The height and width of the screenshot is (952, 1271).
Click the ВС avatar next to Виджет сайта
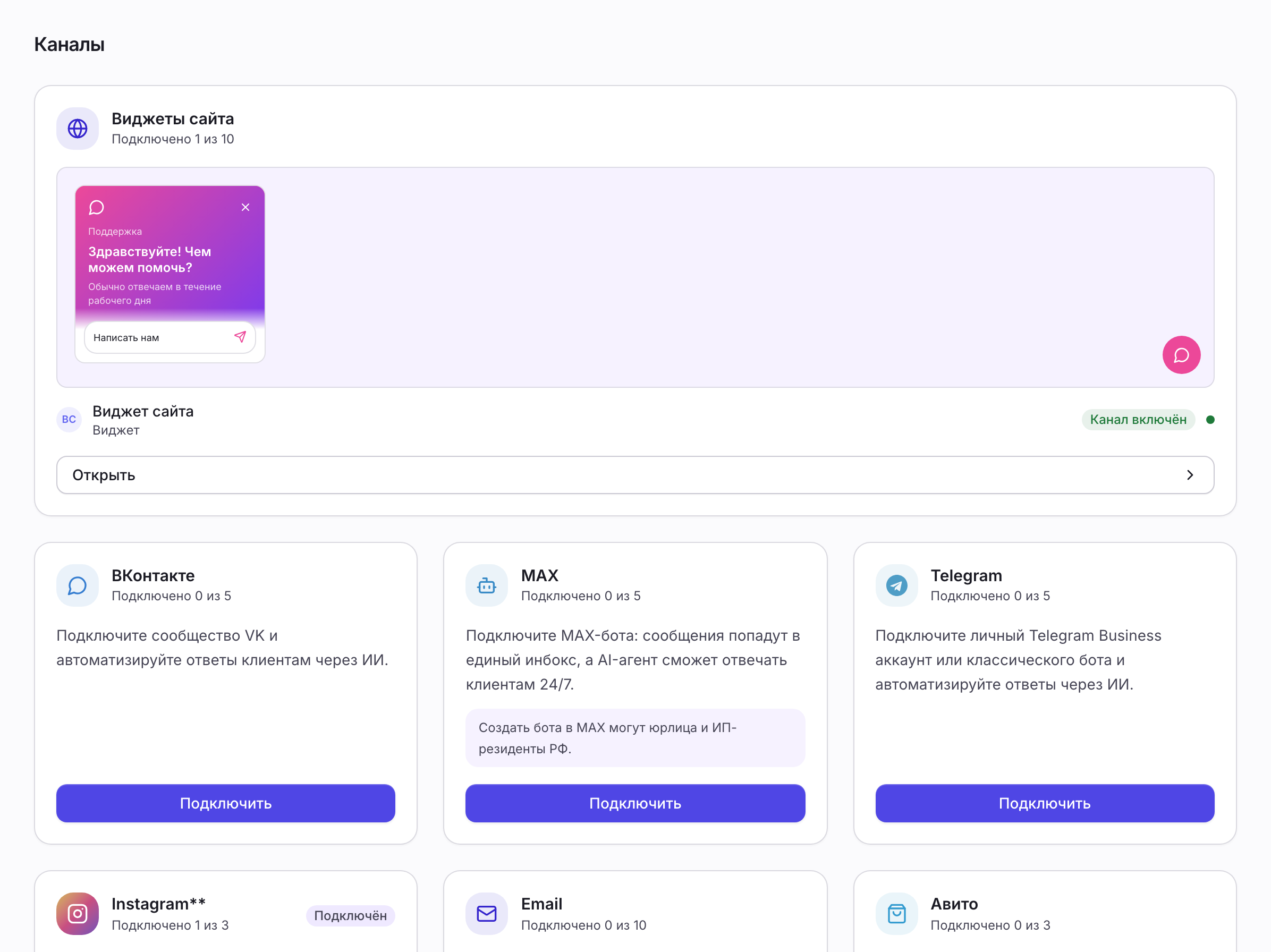click(x=69, y=419)
